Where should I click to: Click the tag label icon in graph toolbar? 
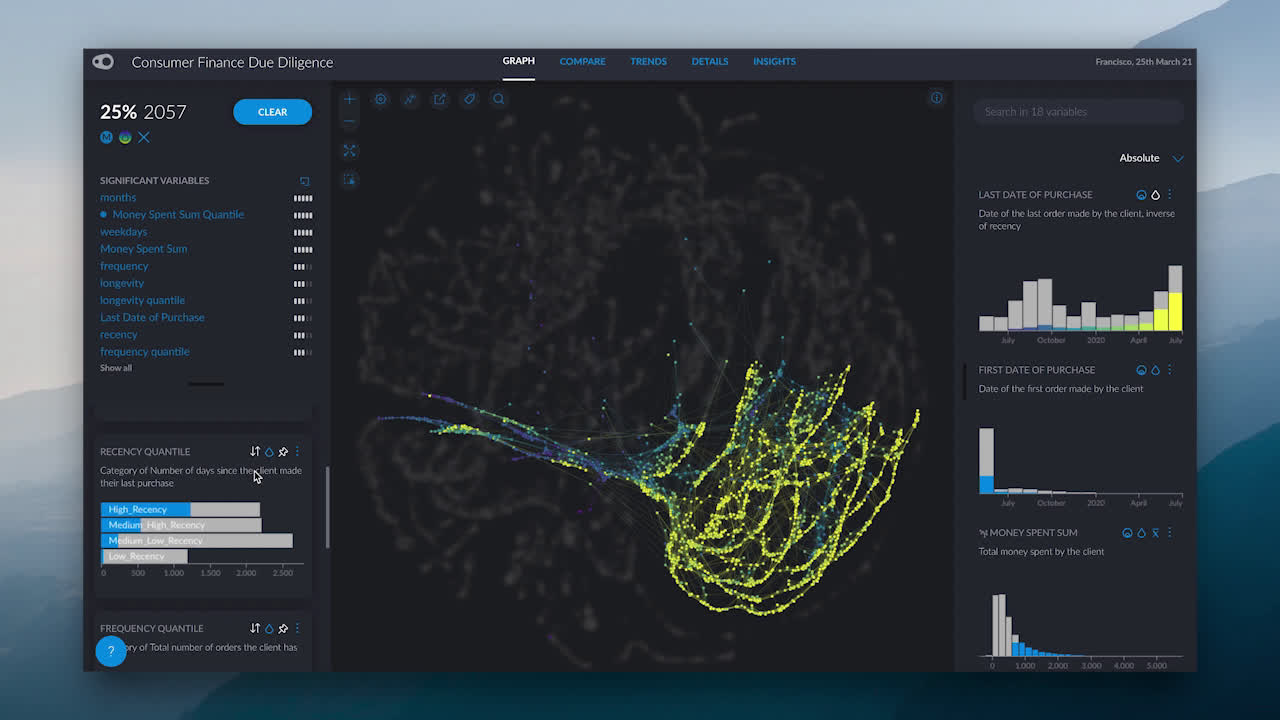coord(469,99)
